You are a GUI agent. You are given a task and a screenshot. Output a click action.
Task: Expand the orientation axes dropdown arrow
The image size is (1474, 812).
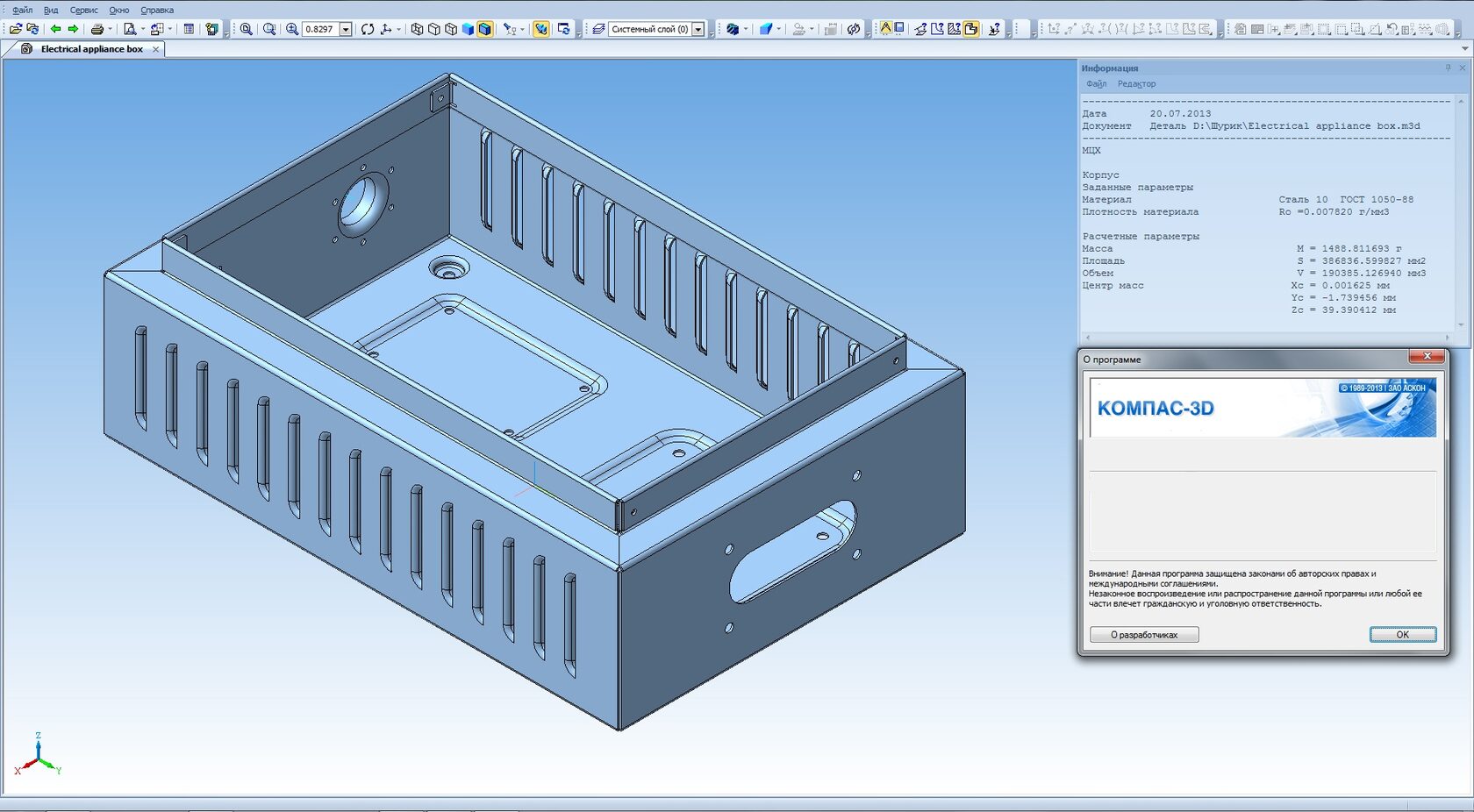coord(398,29)
